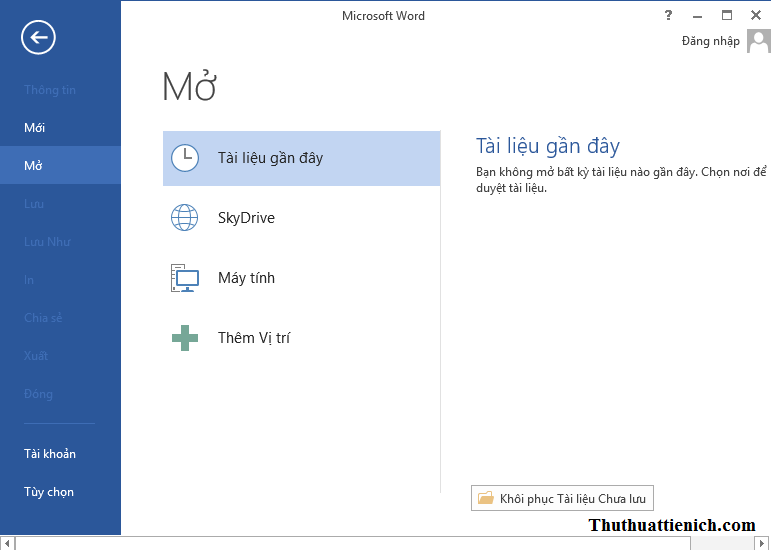Screen dimensions: 771x550
Task: Open the Mới (New) menu item
Action: [x=35, y=128]
